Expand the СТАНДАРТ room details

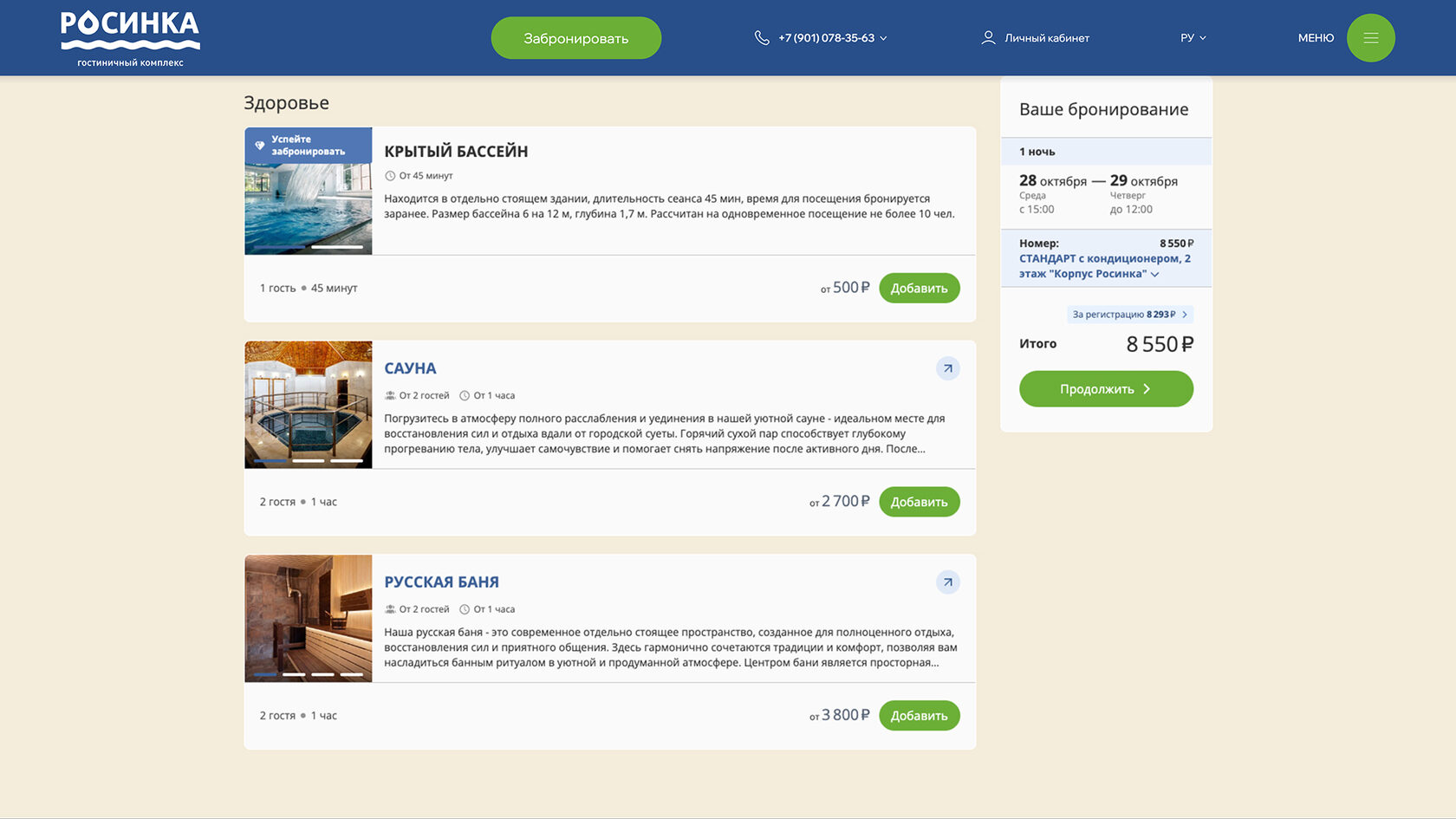click(1154, 275)
